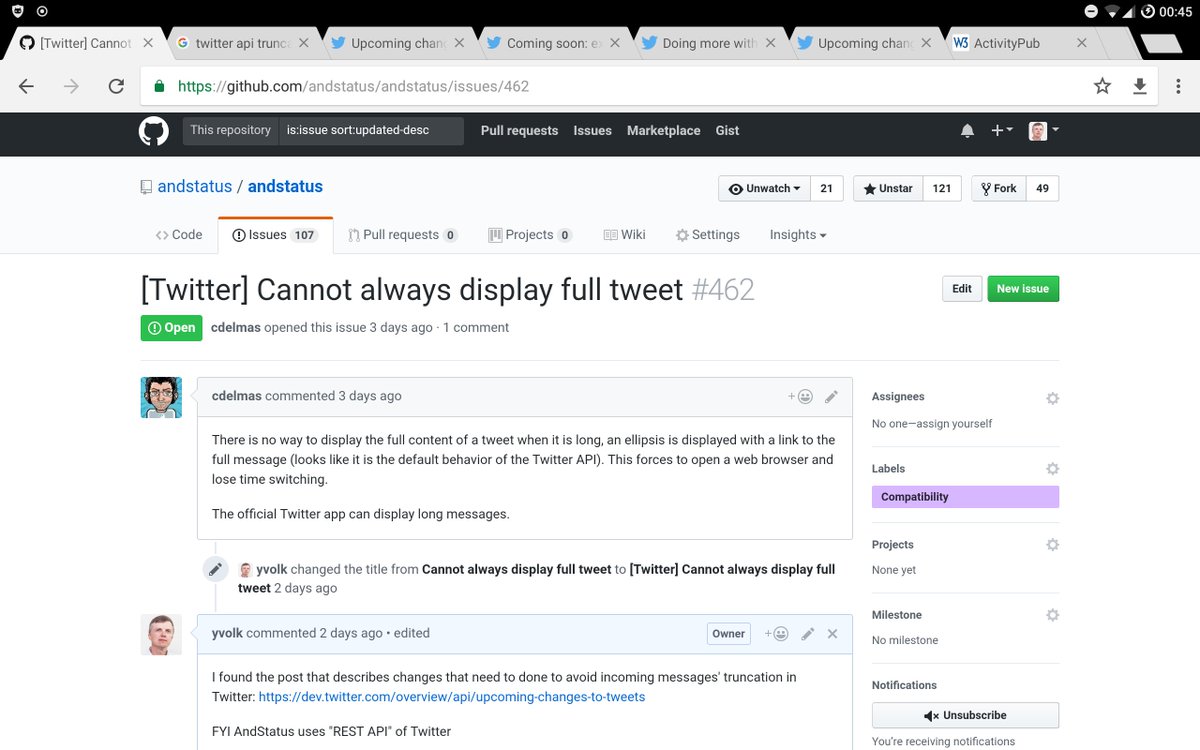
Task: Click the secure lock icon in address bar
Action: [x=159, y=86]
